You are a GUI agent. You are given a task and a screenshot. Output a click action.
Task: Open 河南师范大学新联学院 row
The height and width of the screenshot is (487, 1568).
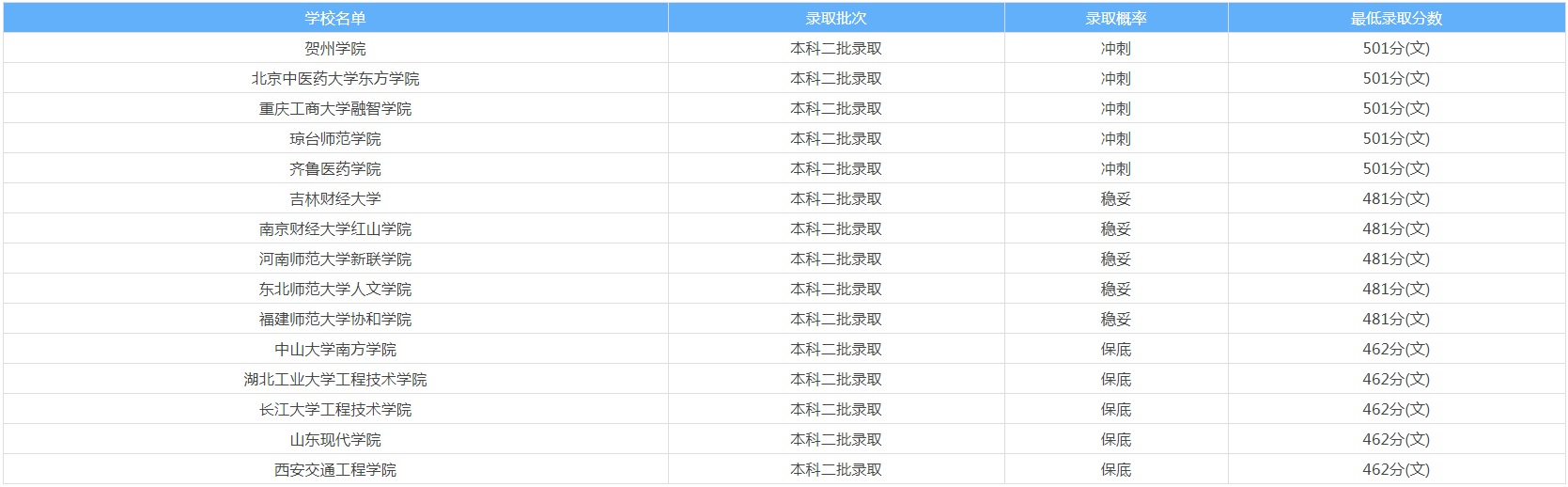point(335,259)
